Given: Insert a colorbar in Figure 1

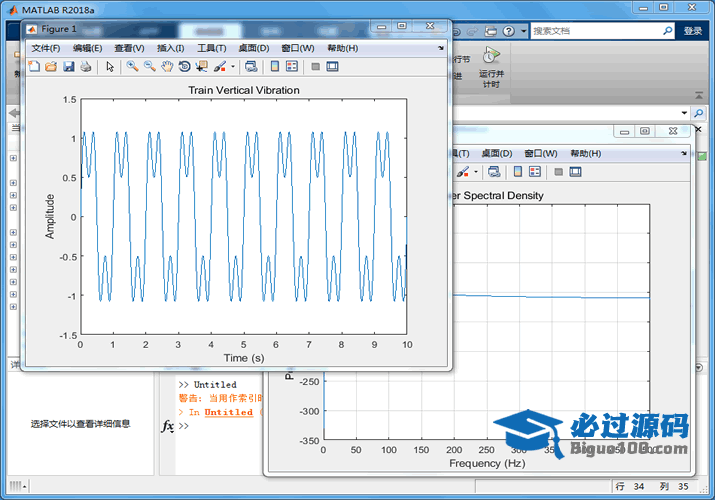Looking at the screenshot, I should click(275, 67).
